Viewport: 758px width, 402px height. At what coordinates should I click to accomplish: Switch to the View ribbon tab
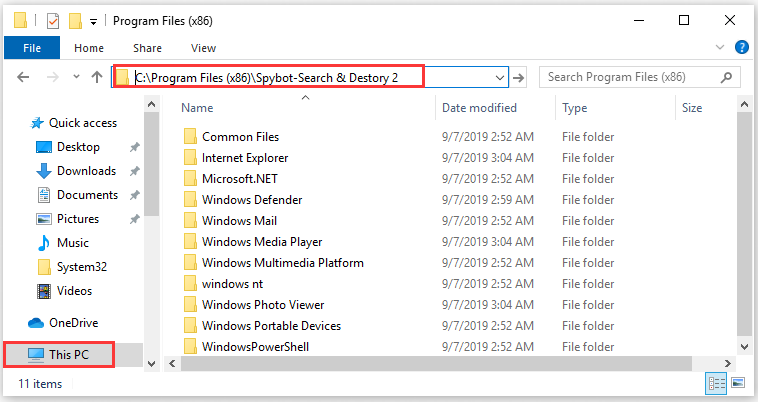click(x=203, y=48)
